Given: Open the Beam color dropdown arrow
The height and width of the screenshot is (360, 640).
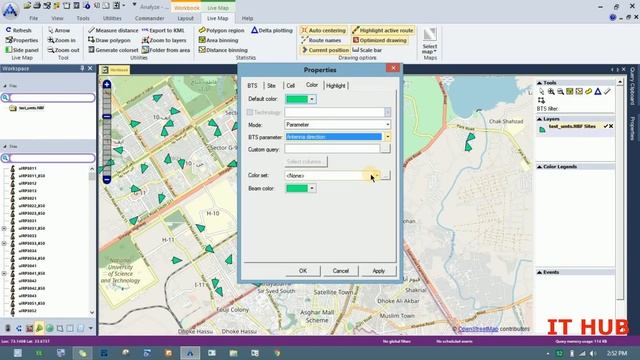Looking at the screenshot, I should point(312,188).
